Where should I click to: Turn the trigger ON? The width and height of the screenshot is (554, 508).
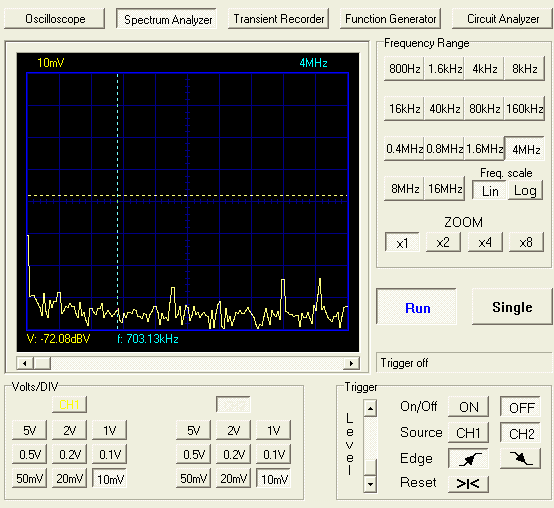point(468,407)
